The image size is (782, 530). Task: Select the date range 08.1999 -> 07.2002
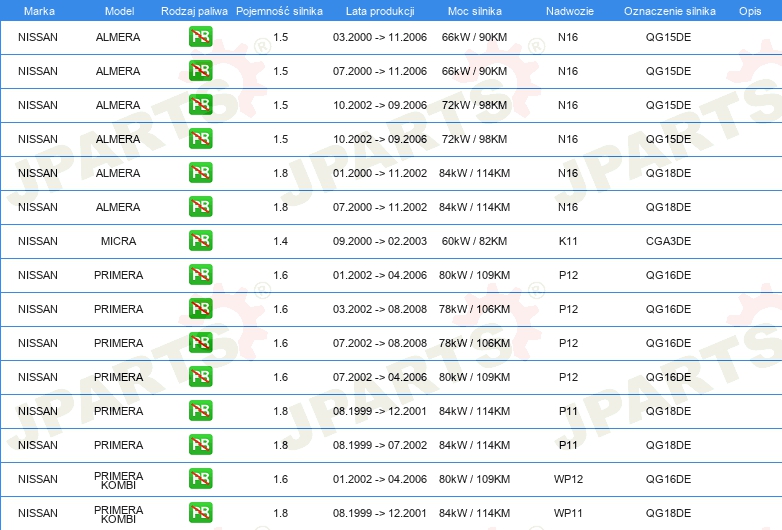tap(380, 445)
